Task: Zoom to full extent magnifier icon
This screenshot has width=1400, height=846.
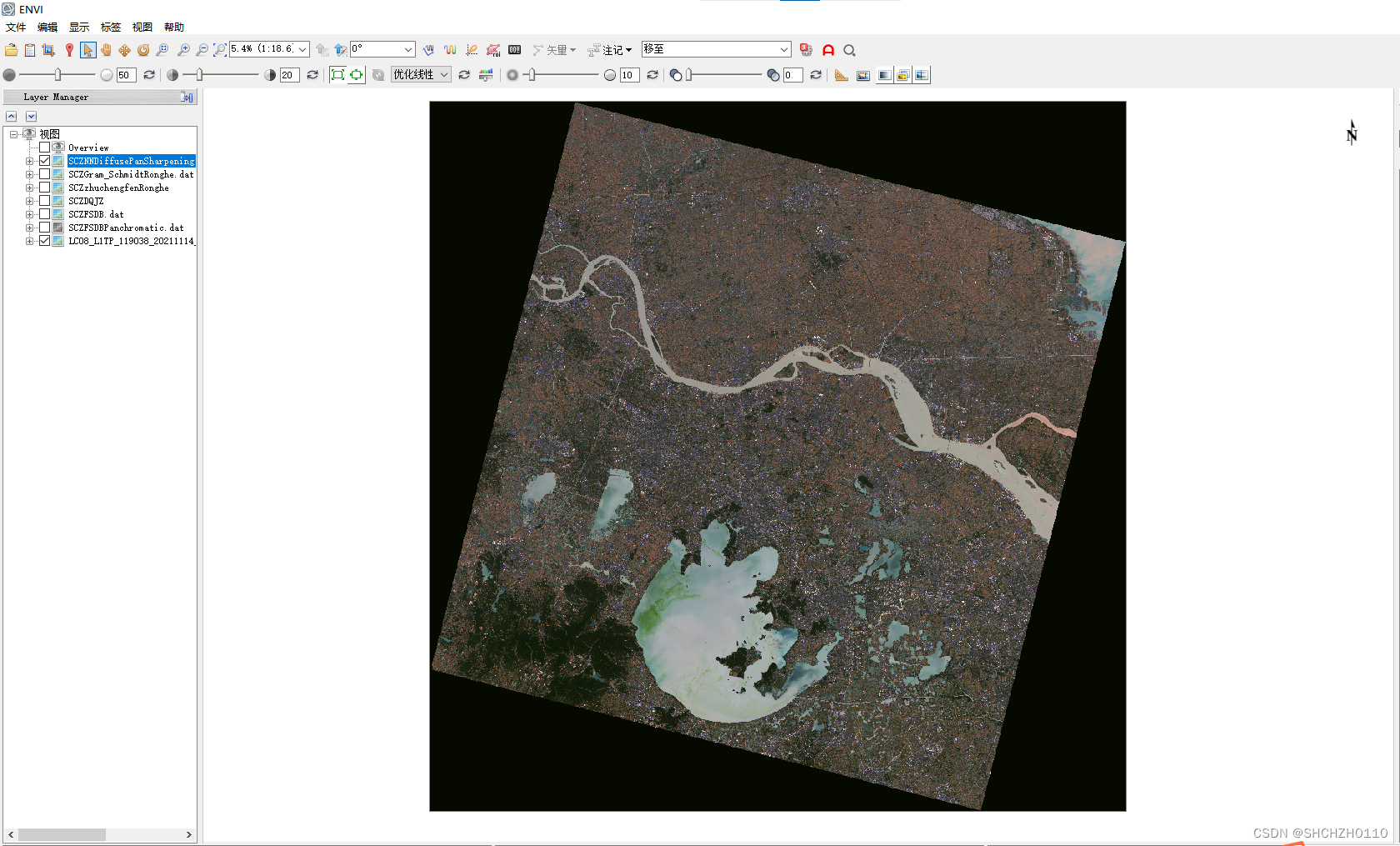Action: point(220,50)
